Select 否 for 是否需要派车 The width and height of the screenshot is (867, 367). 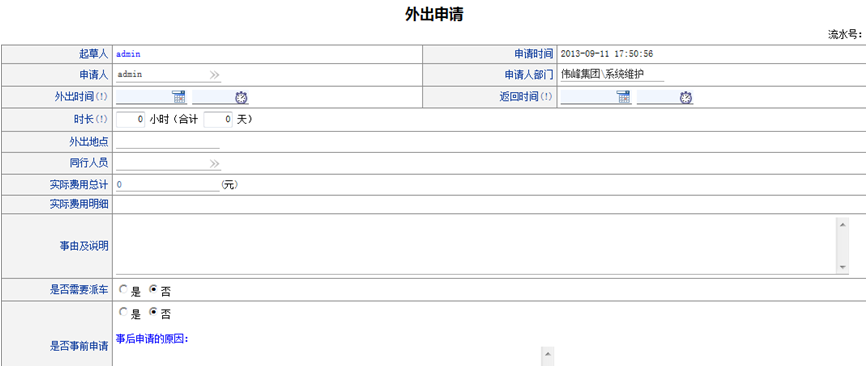click(x=154, y=289)
